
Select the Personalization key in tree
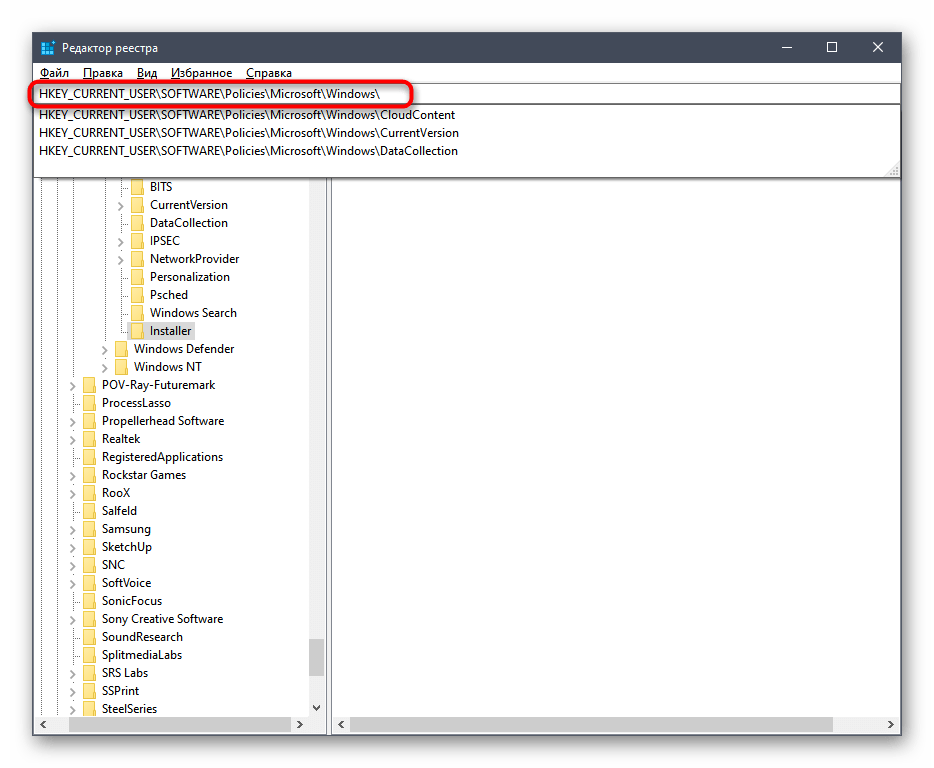(x=189, y=277)
